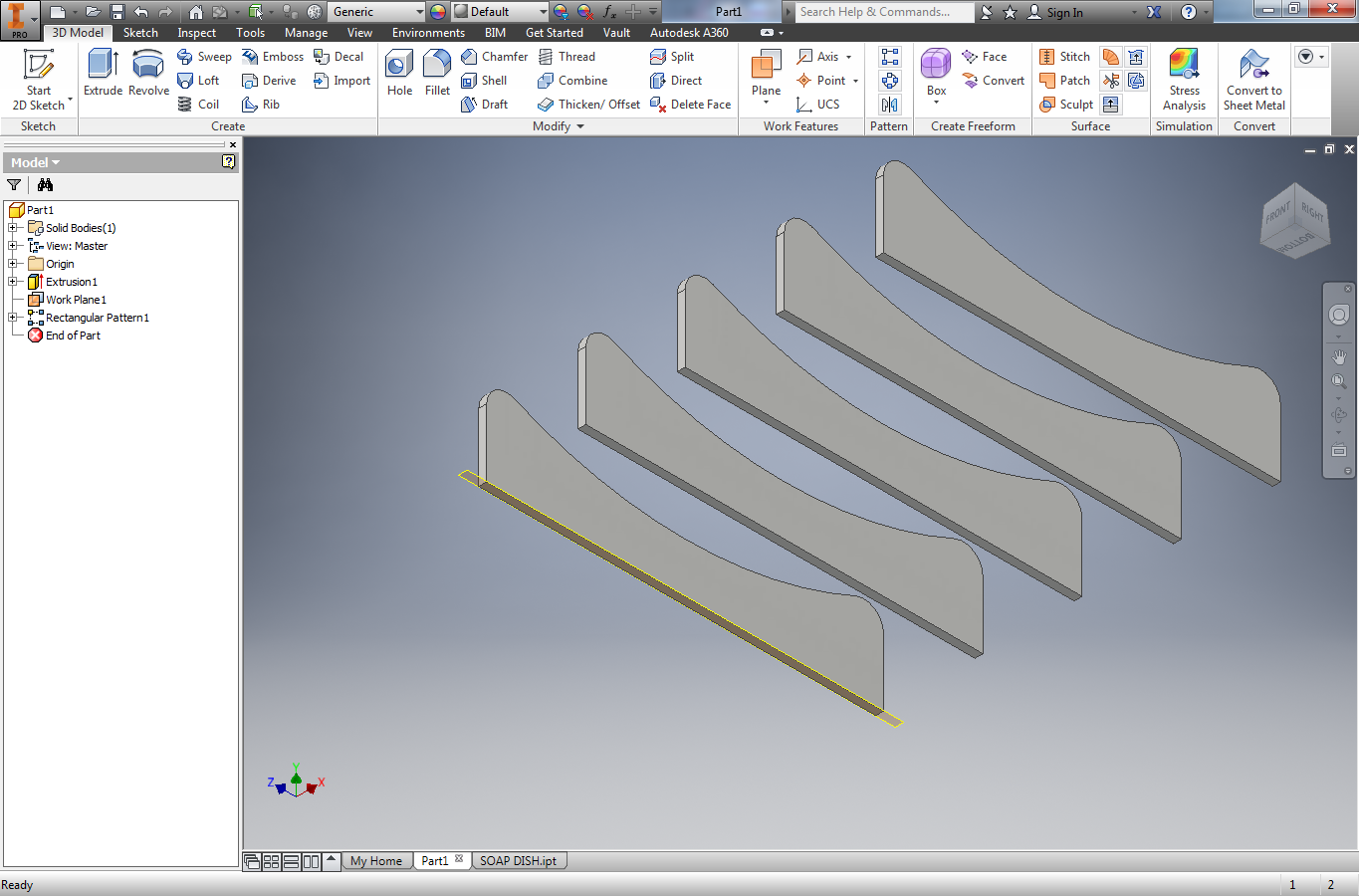Launch Stress Analysis

(x=1184, y=80)
